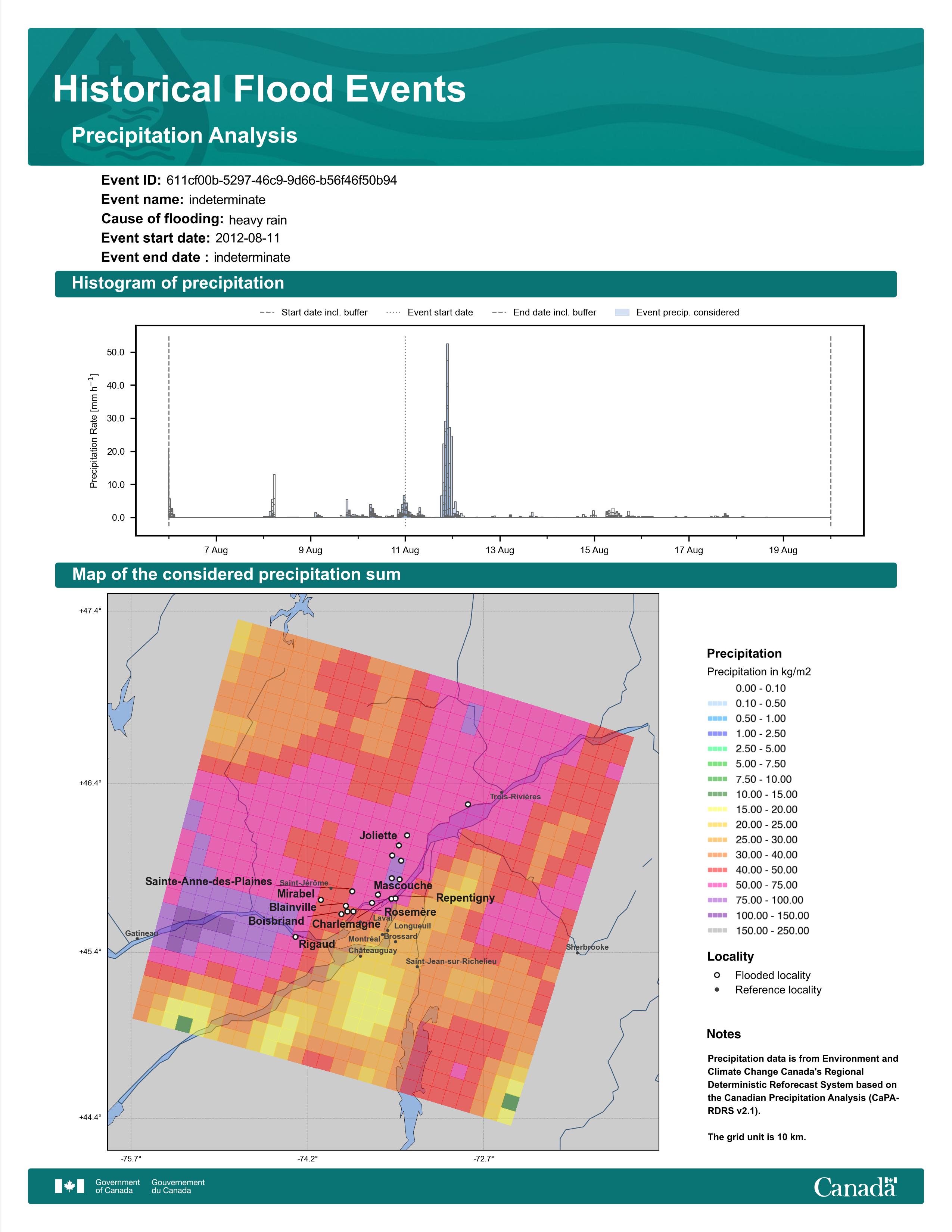Click the Joliette map label
This screenshot has width=952, height=1232.
pos(379,836)
